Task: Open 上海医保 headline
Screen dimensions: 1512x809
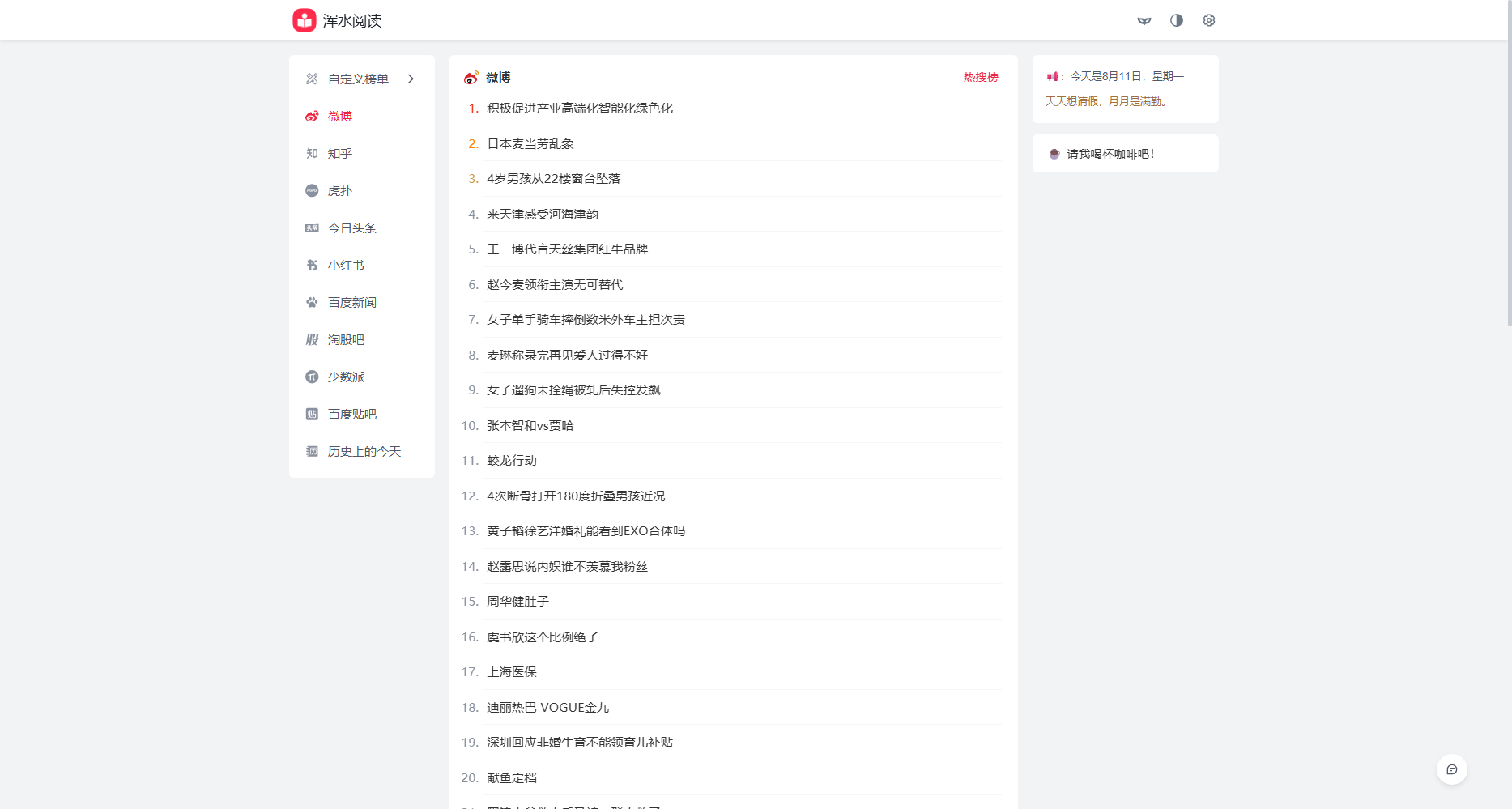Action: (x=512, y=671)
